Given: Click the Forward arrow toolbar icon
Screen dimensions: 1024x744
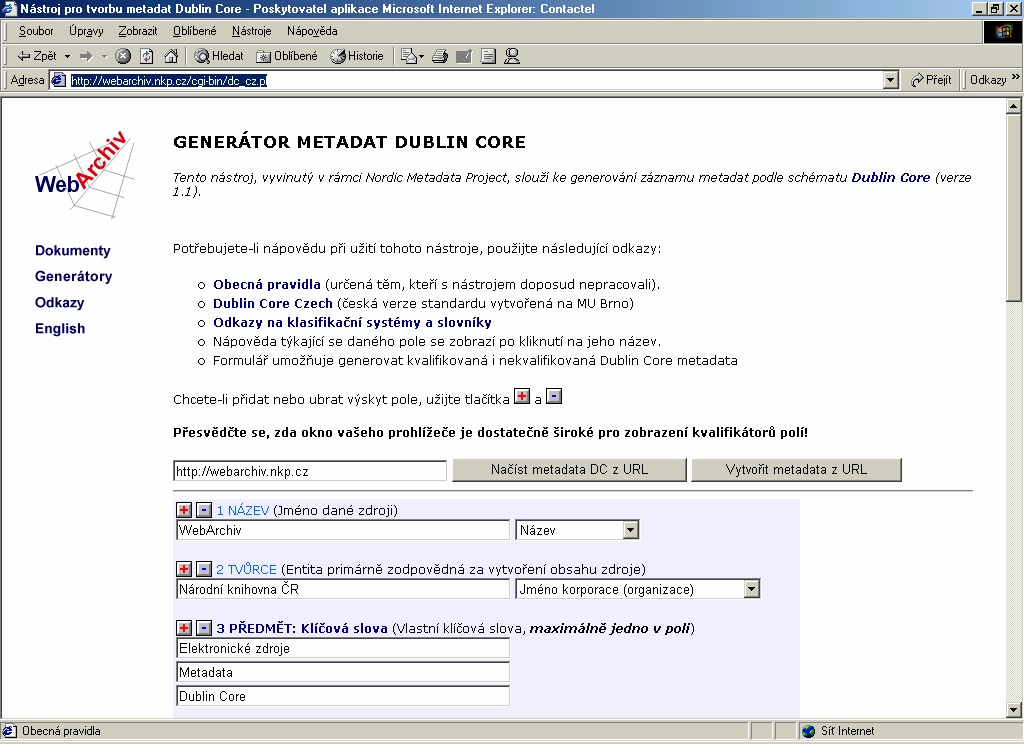Looking at the screenshot, I should click(86, 56).
